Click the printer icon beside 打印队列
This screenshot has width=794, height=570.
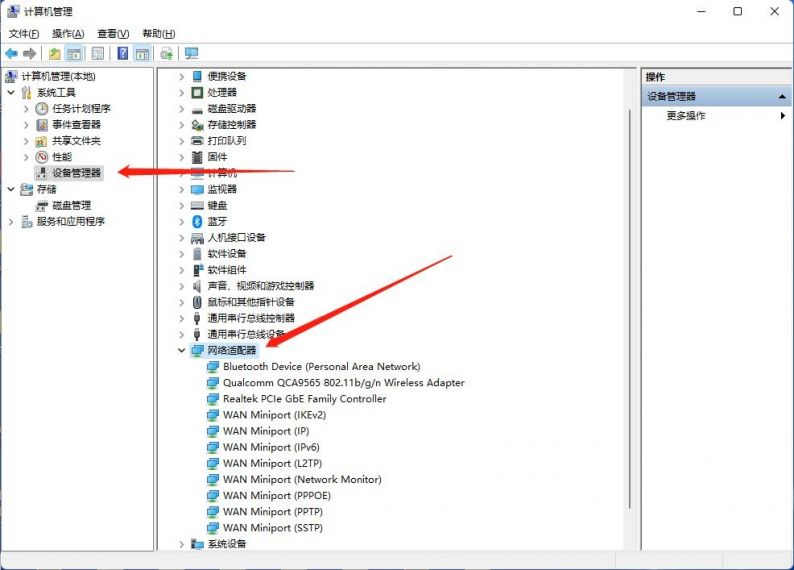point(197,140)
